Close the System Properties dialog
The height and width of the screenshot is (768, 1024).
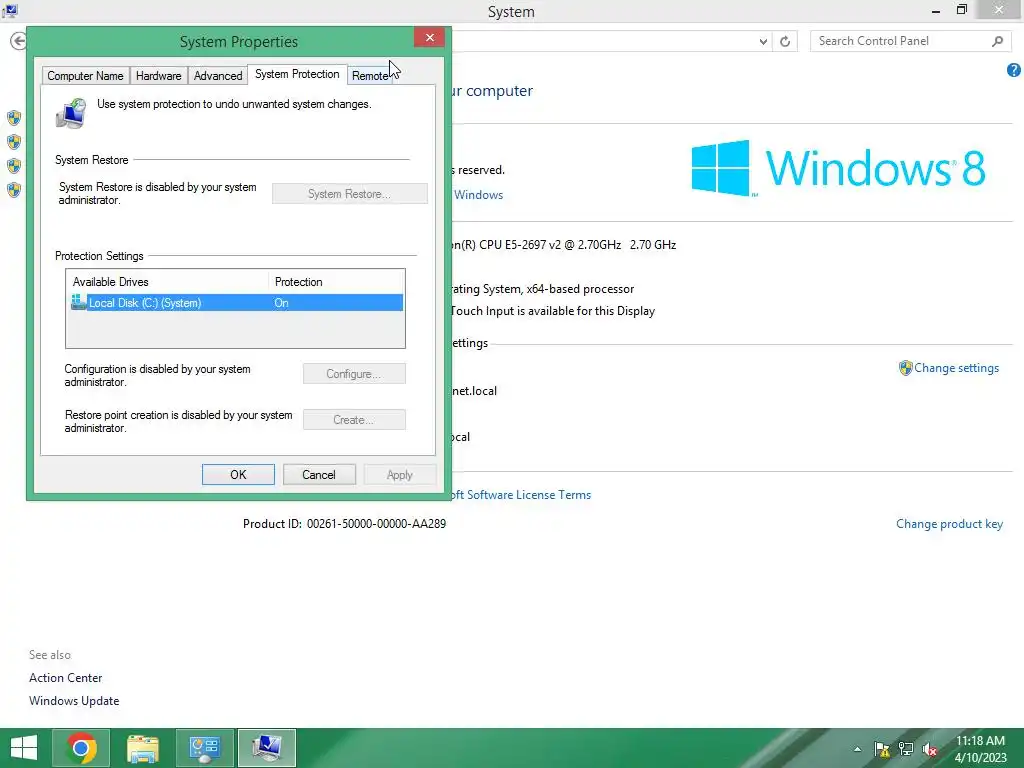tap(429, 37)
